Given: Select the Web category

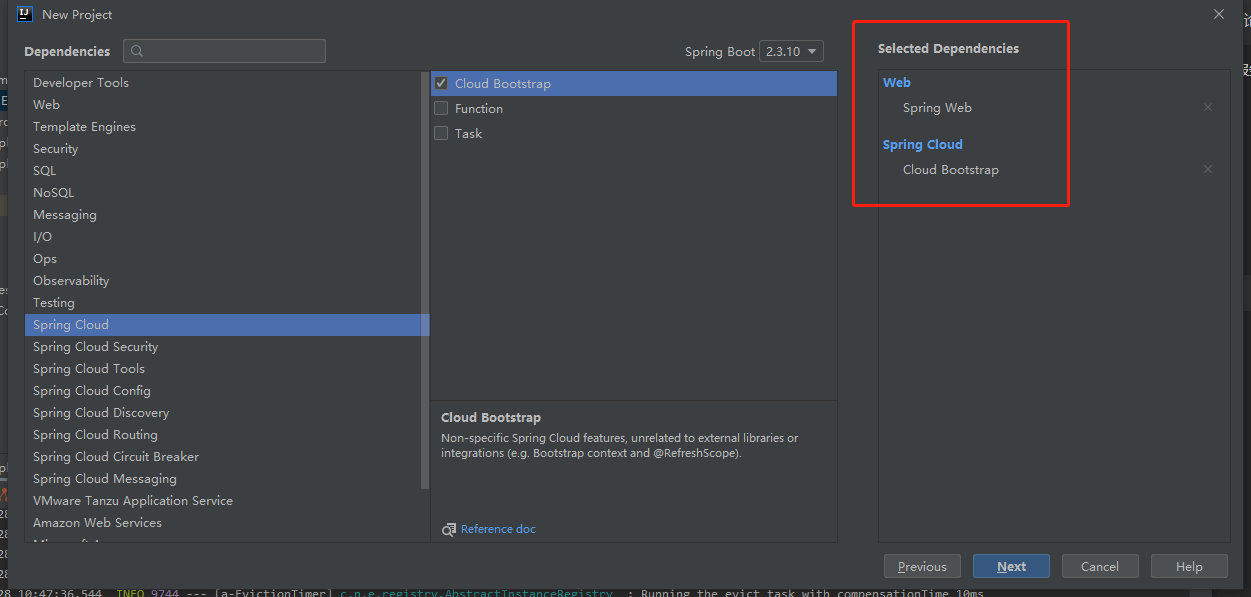Looking at the screenshot, I should point(223,105).
